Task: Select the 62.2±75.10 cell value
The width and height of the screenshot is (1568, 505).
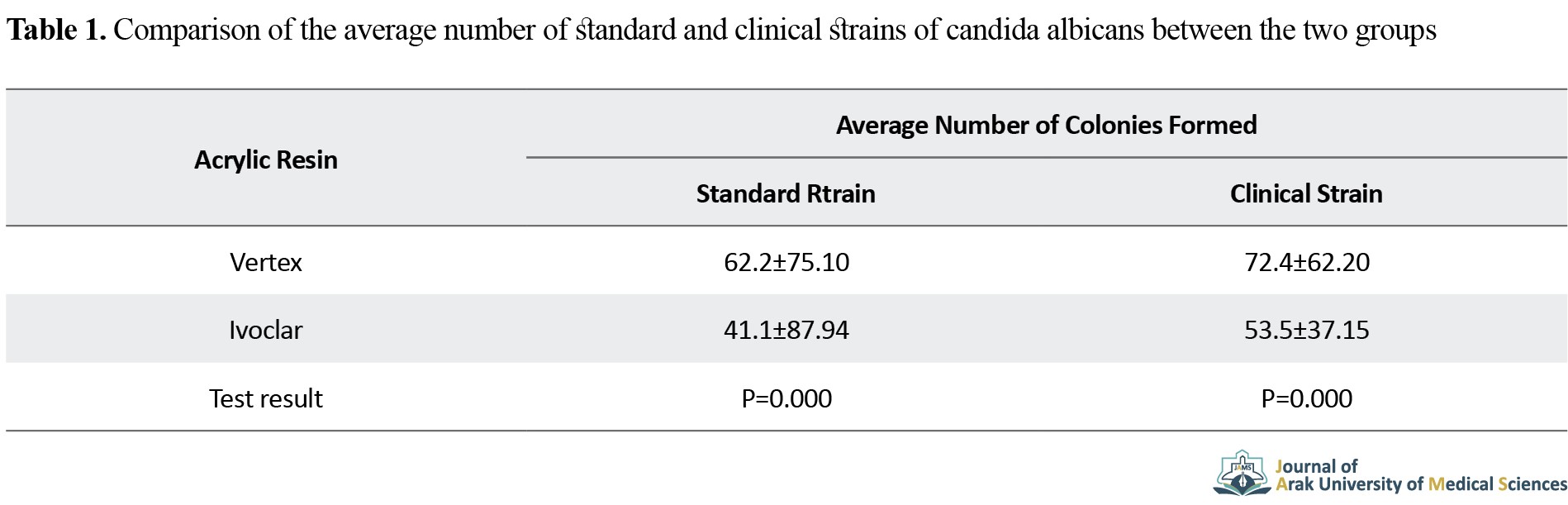Action: [x=786, y=262]
